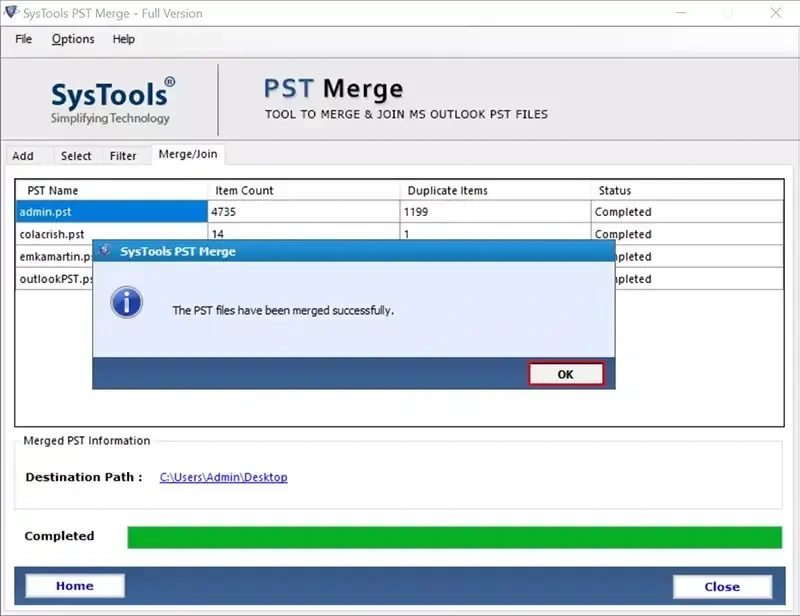Click the blue information icon in dialog
Screen dimensions: 800x616
point(127,302)
